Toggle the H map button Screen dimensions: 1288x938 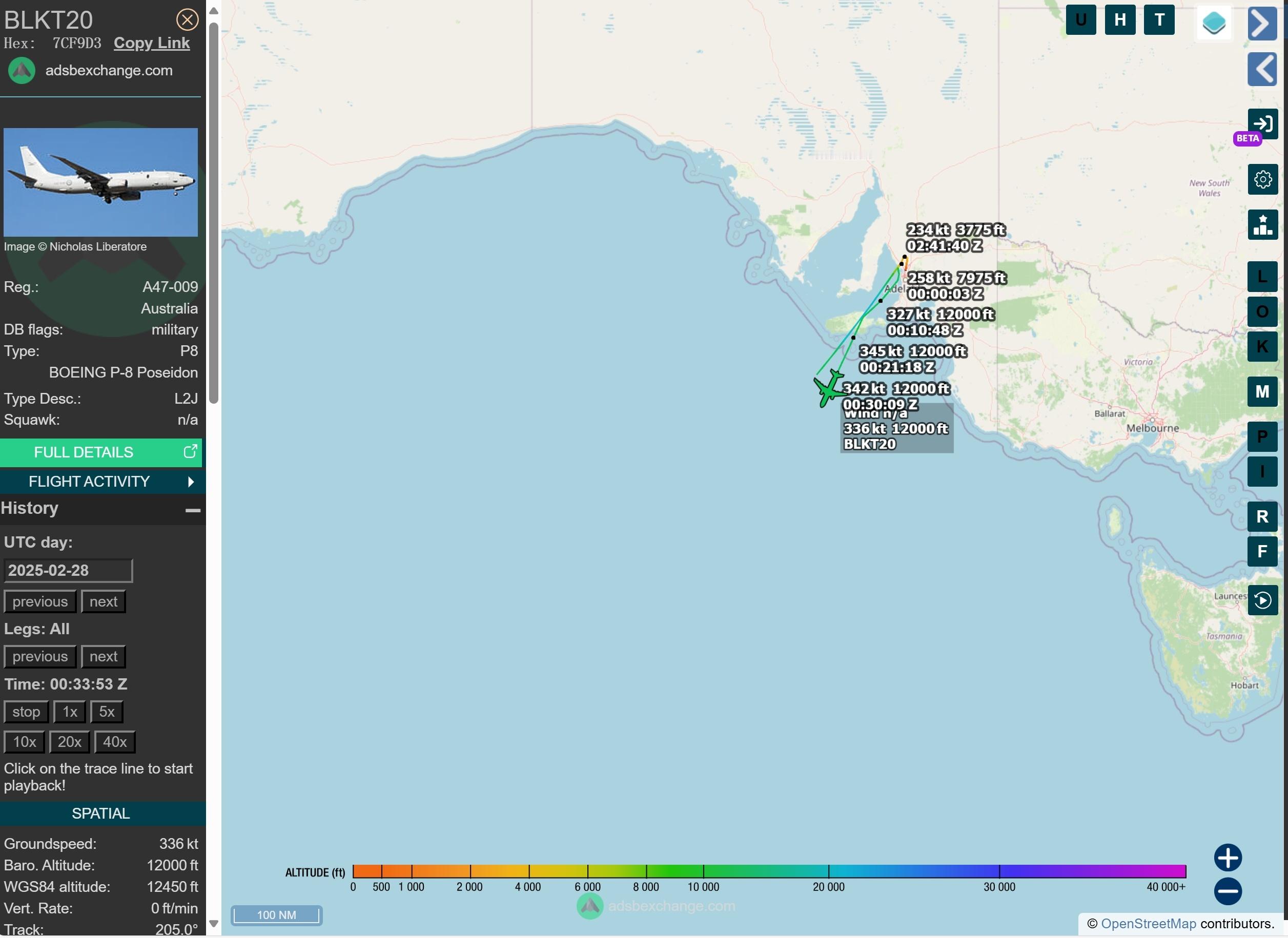(x=1120, y=20)
